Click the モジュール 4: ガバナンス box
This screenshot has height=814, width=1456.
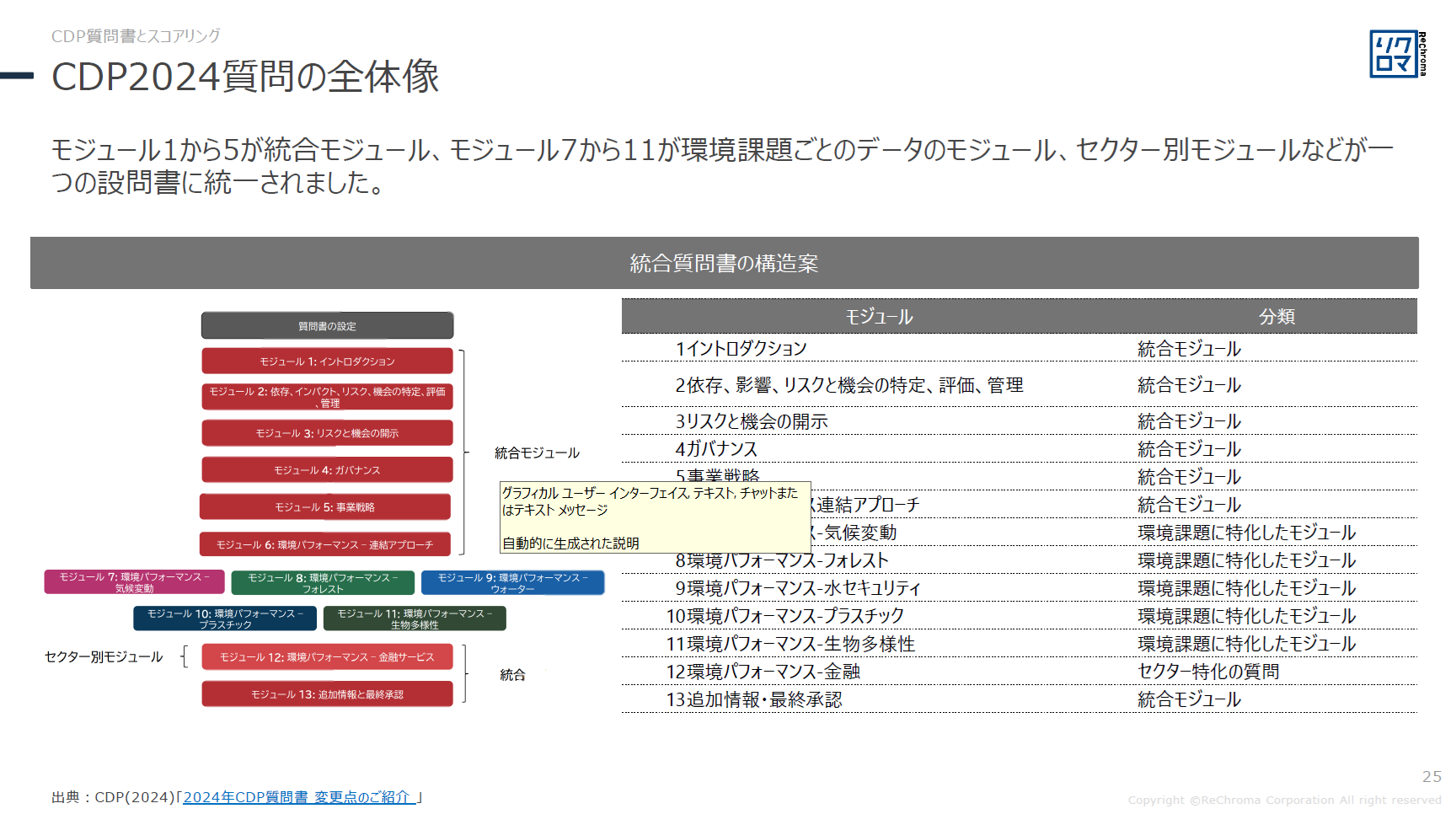point(327,470)
